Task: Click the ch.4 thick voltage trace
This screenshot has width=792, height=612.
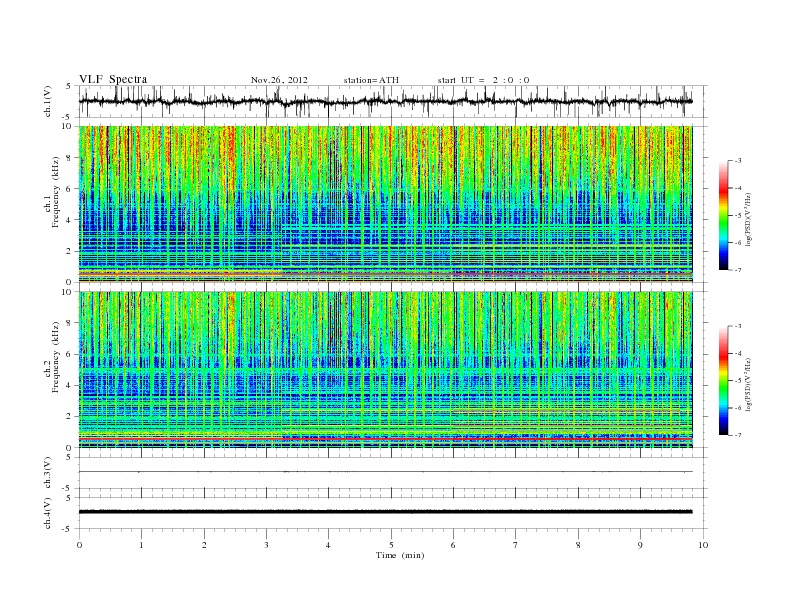Action: 385,512
